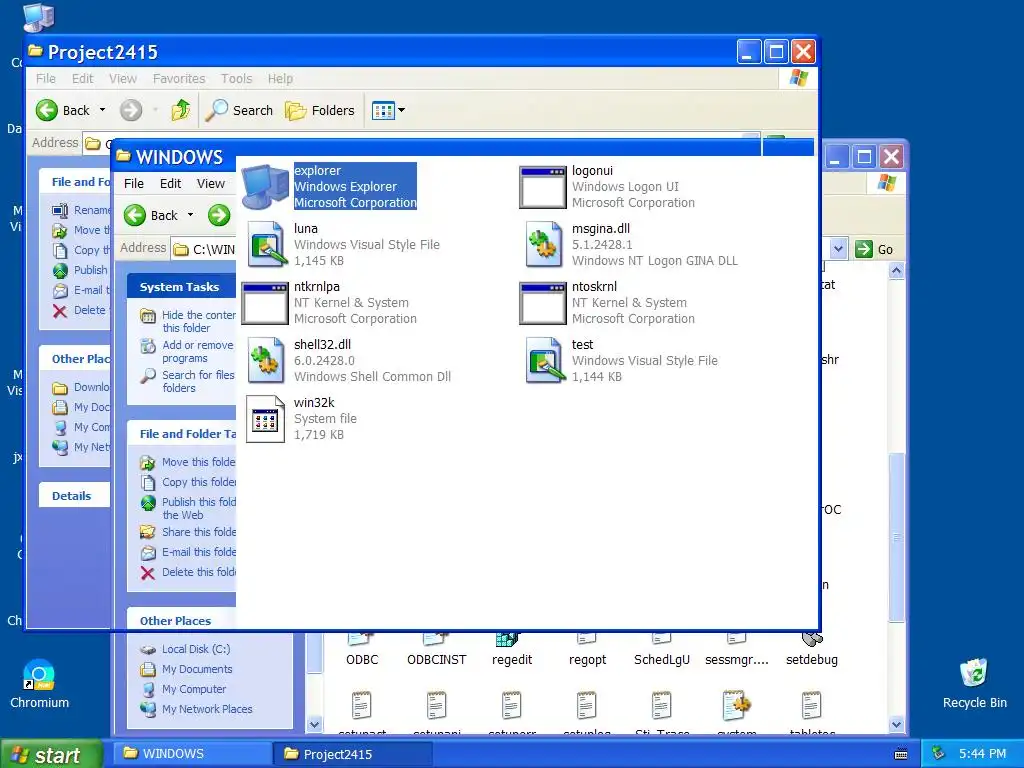The height and width of the screenshot is (768, 1024).
Task: Click the red Delete X icon in Project2415 tasks
Action: coord(60,310)
